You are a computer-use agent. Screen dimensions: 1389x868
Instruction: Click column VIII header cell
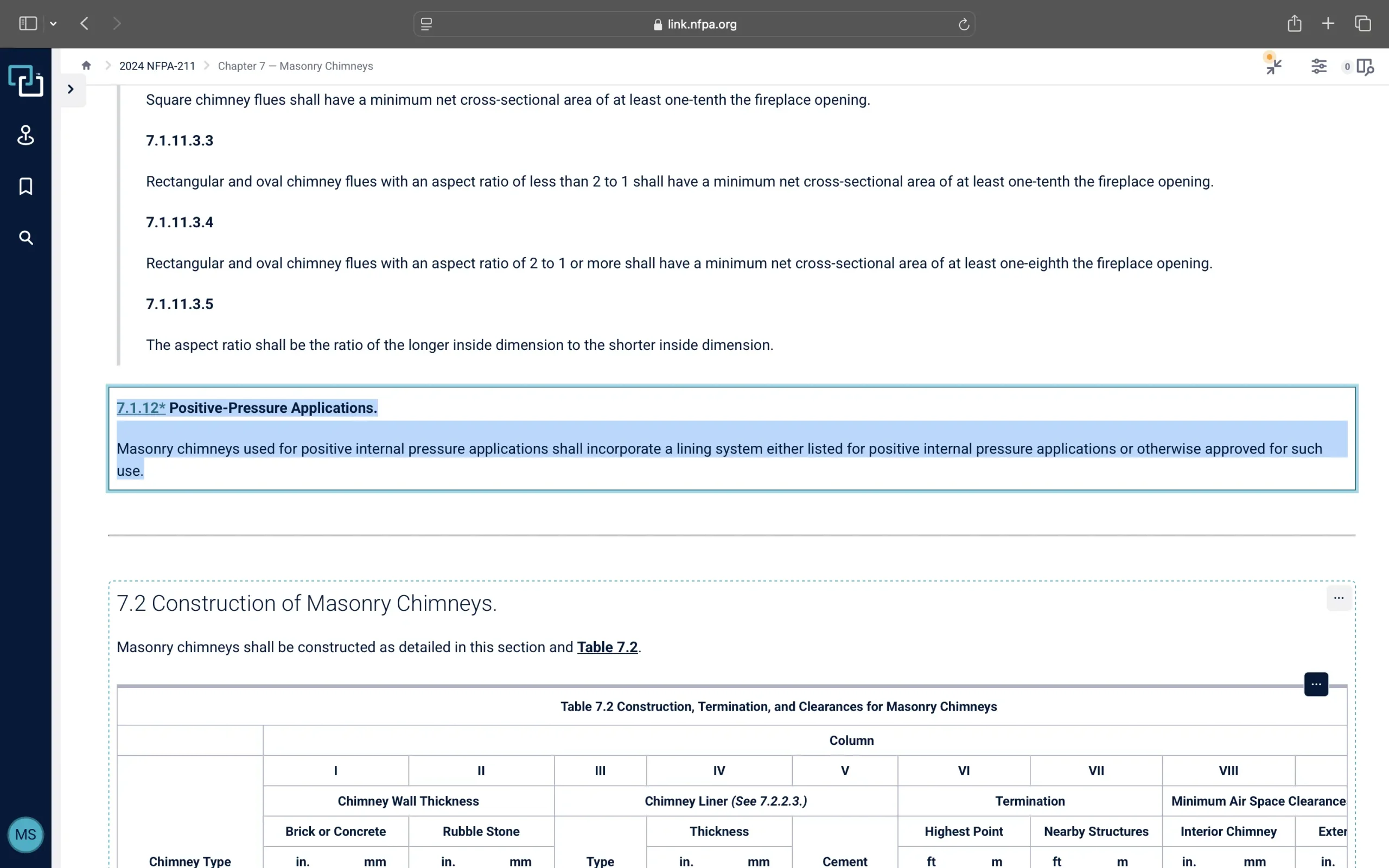[x=1228, y=770]
